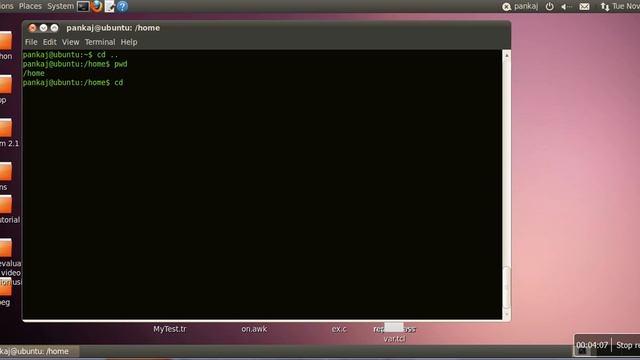Open the network connection indicator
The image size is (640, 360).
click(604, 7)
